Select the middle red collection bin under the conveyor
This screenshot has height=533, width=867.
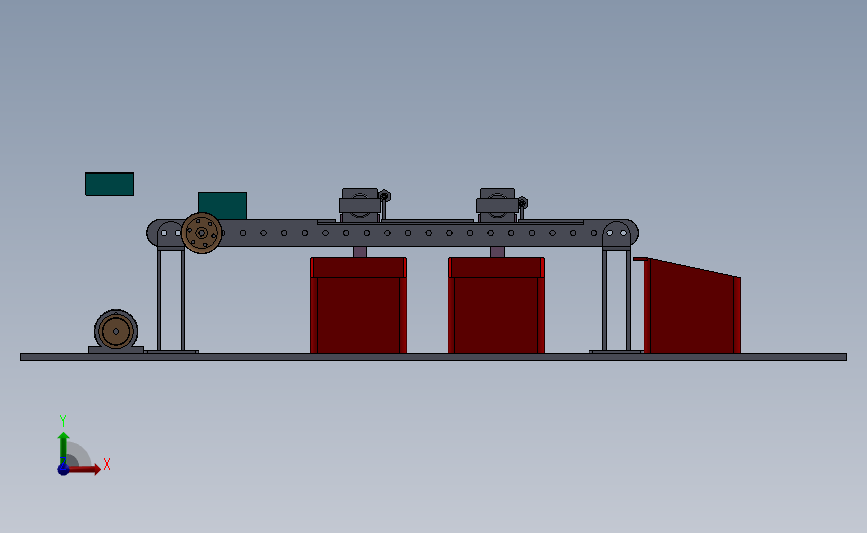click(x=497, y=305)
